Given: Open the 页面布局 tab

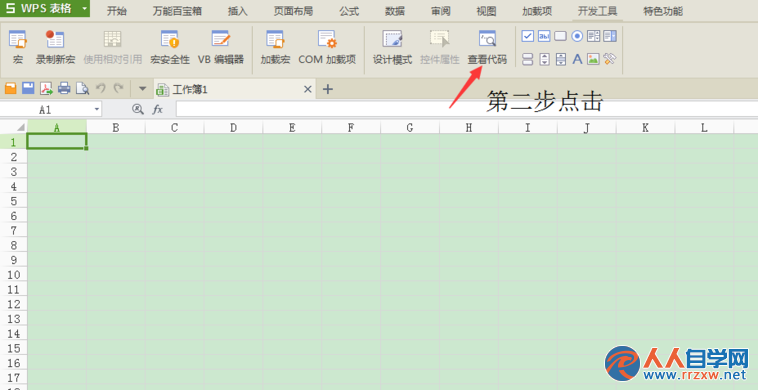Looking at the screenshot, I should (x=293, y=11).
